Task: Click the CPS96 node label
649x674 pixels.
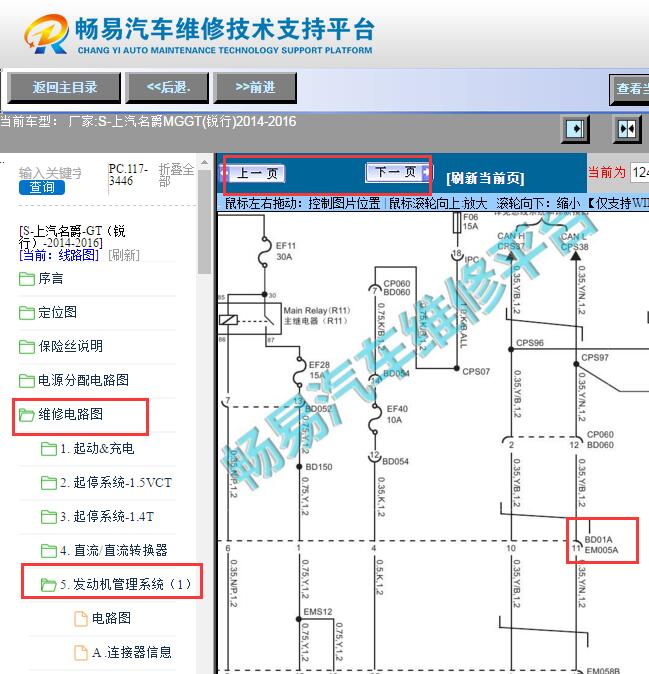Action: (x=530, y=343)
